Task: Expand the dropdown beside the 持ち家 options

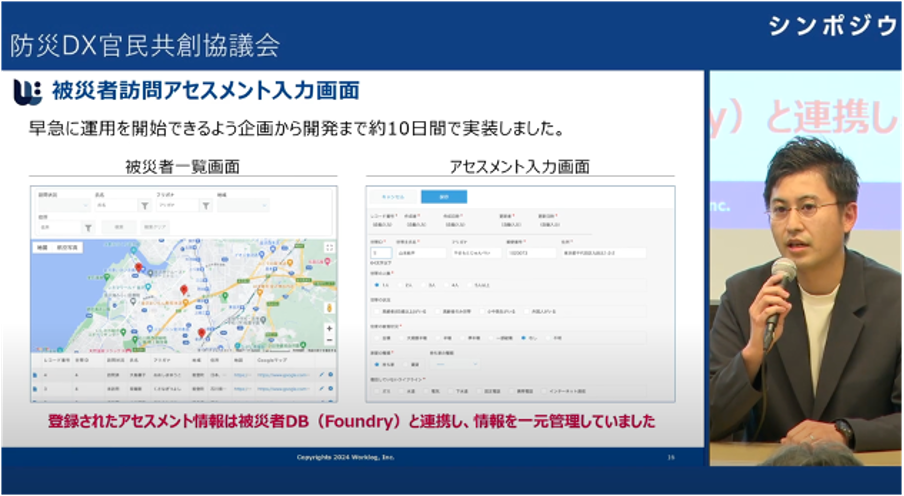Action: [x=454, y=364]
